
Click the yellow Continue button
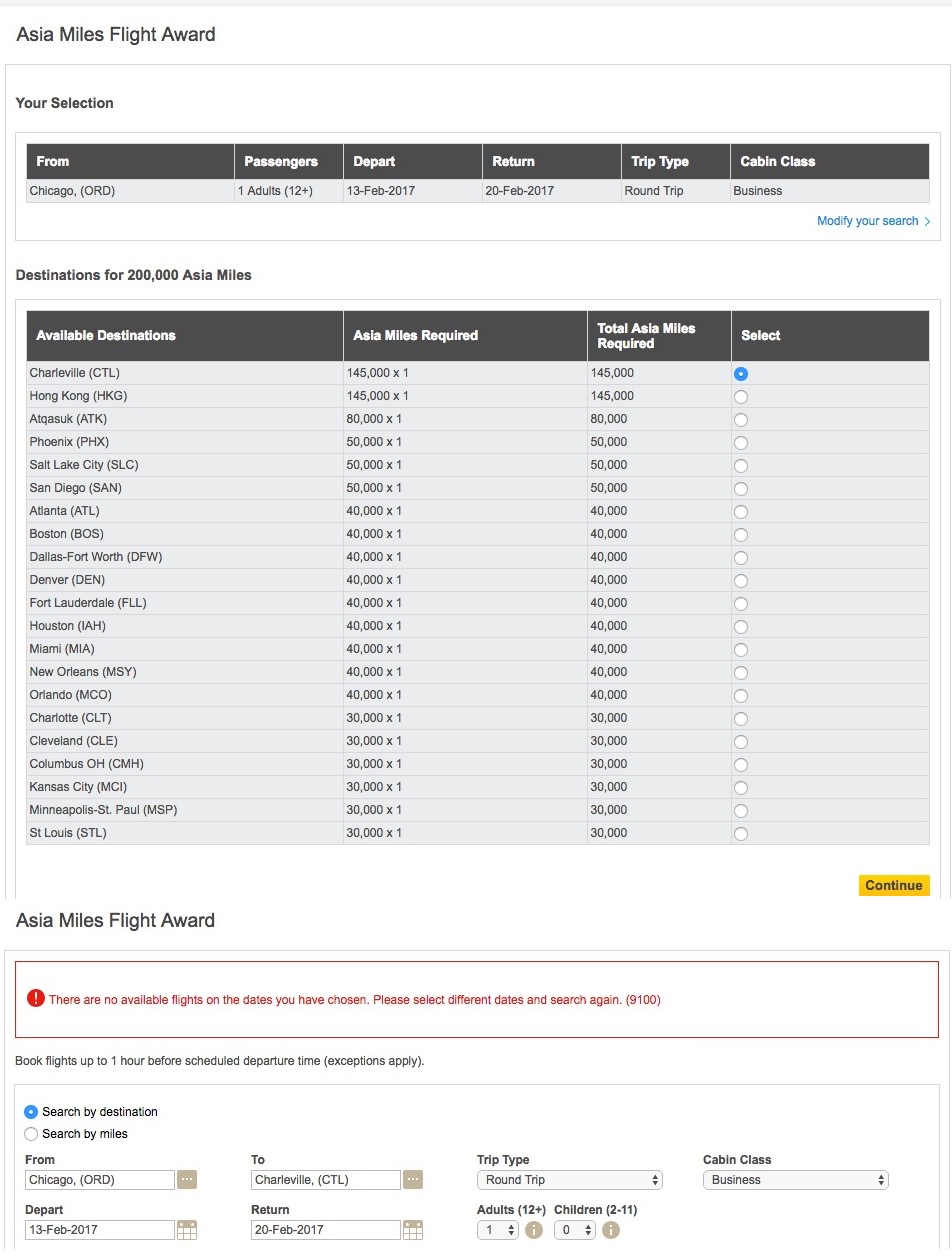tap(894, 885)
